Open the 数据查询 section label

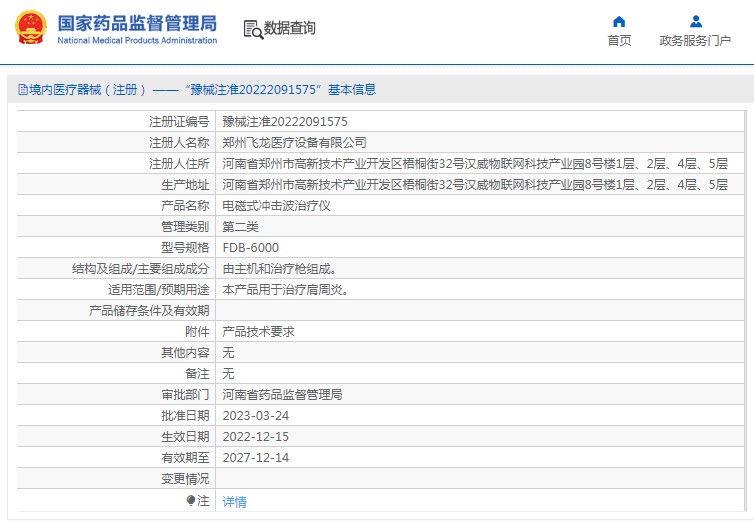point(290,28)
